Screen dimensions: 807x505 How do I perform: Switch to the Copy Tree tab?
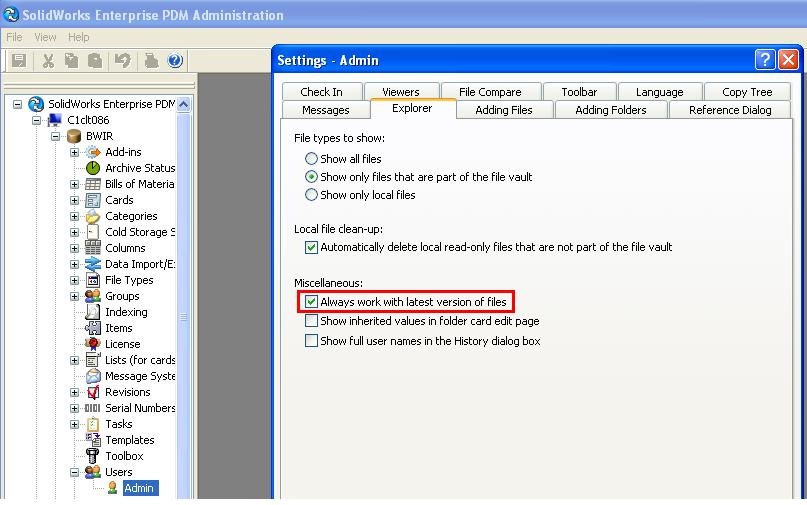point(747,92)
